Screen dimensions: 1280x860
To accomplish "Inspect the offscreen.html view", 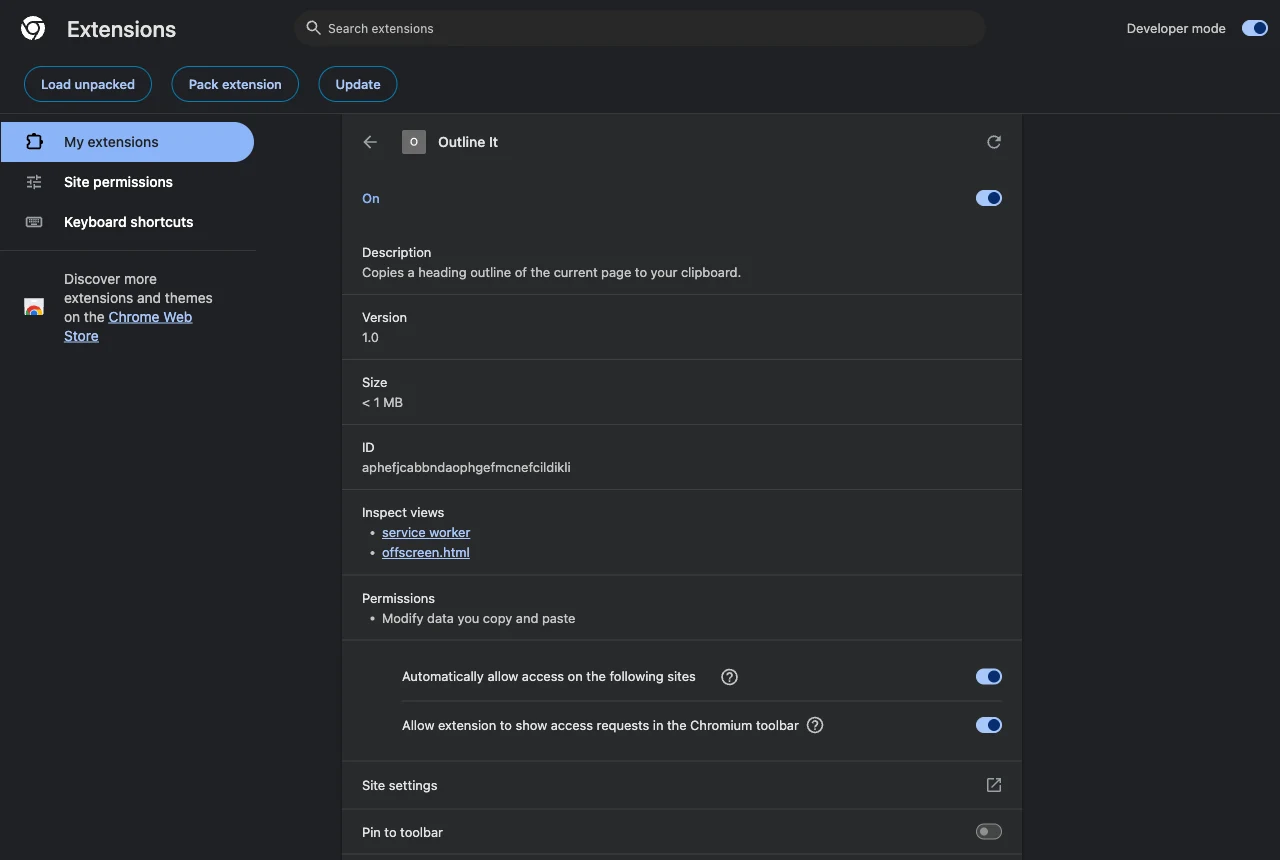I will tap(426, 553).
